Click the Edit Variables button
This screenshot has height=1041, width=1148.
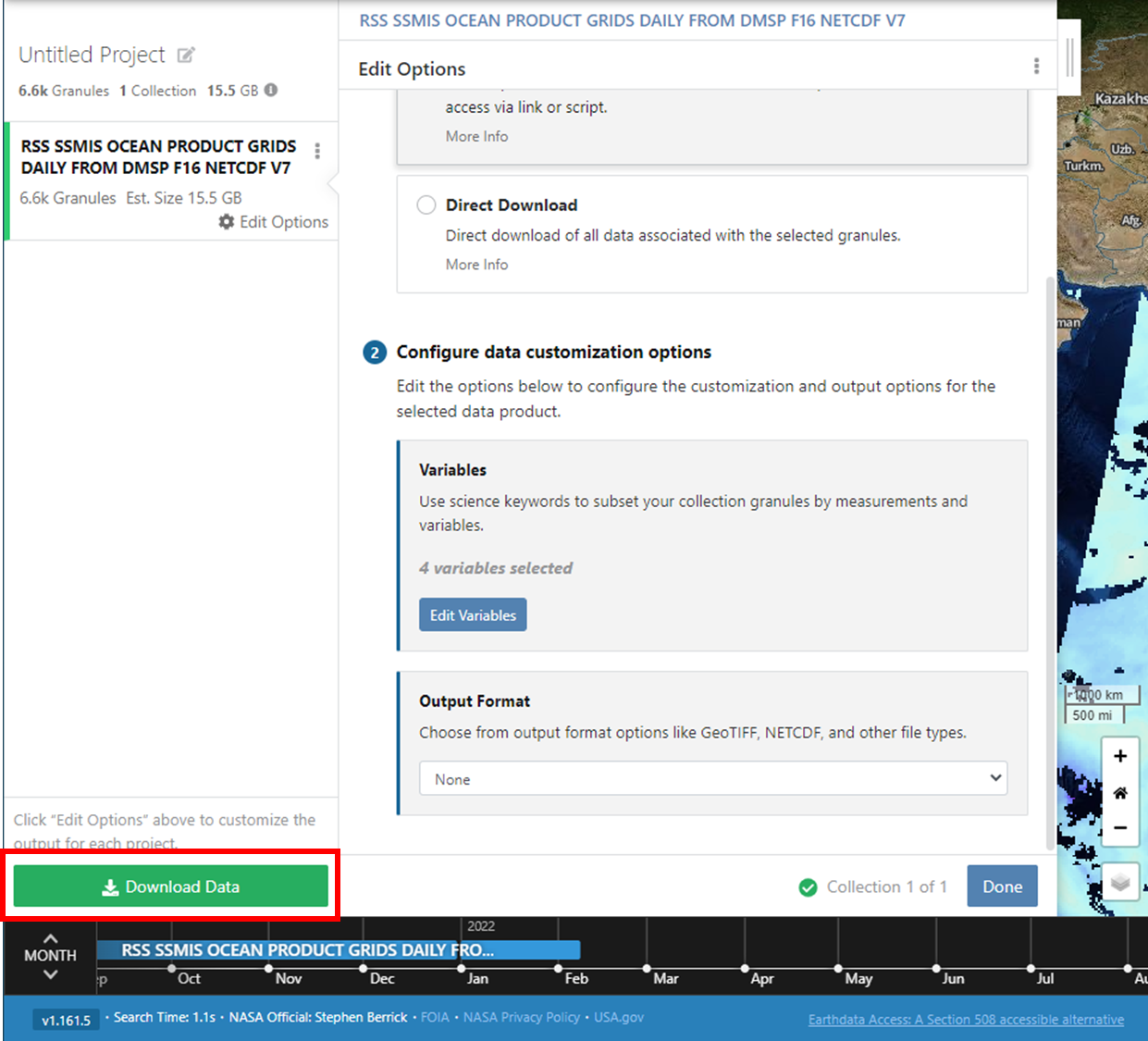click(x=473, y=615)
